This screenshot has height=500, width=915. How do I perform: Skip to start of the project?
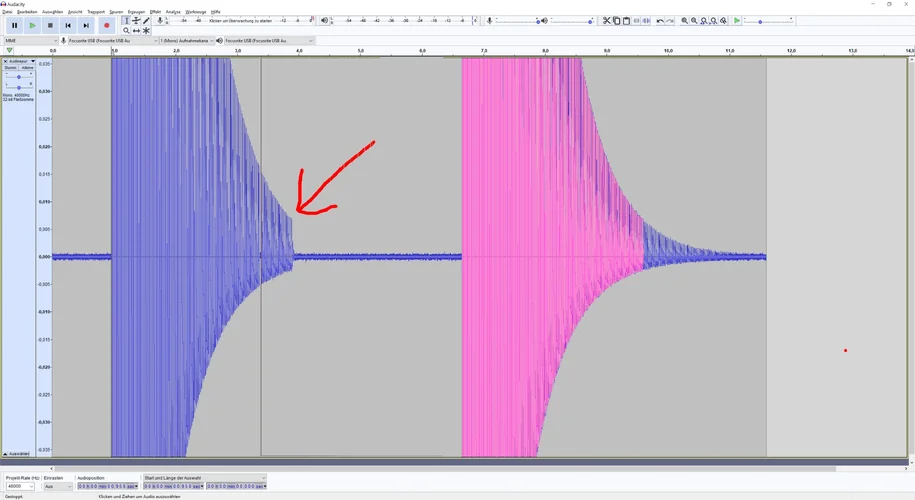pos(68,26)
